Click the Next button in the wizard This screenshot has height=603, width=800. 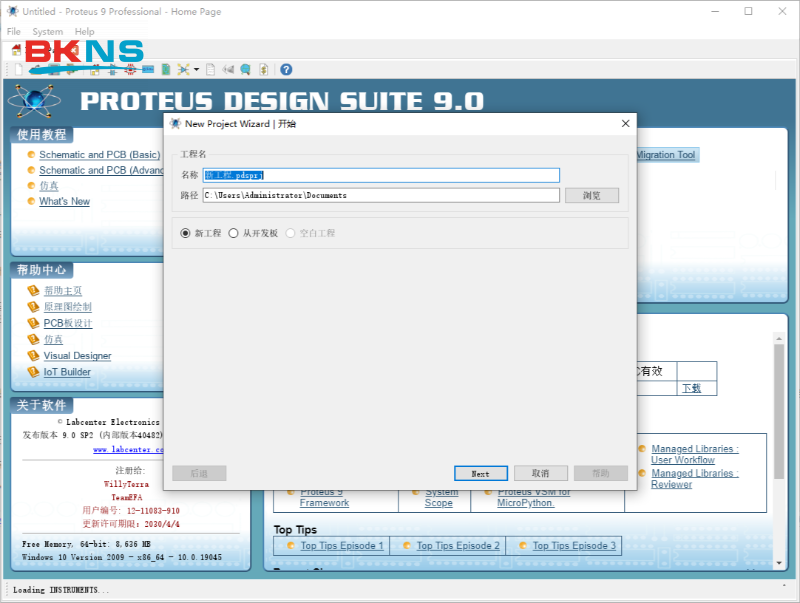pos(480,473)
